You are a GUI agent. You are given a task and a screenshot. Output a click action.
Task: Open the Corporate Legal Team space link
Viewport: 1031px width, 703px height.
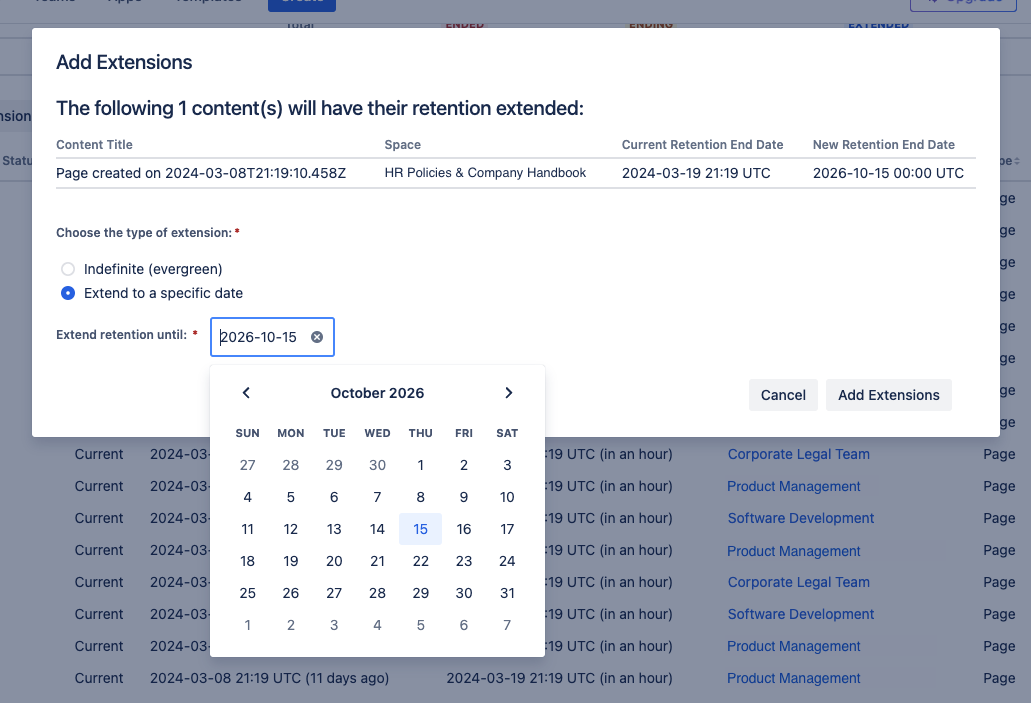(798, 454)
